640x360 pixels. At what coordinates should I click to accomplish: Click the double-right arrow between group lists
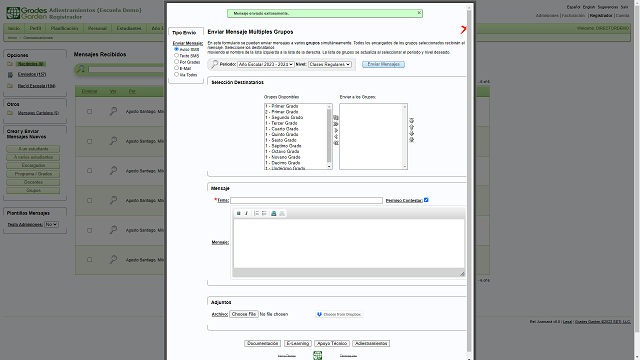pos(336,124)
